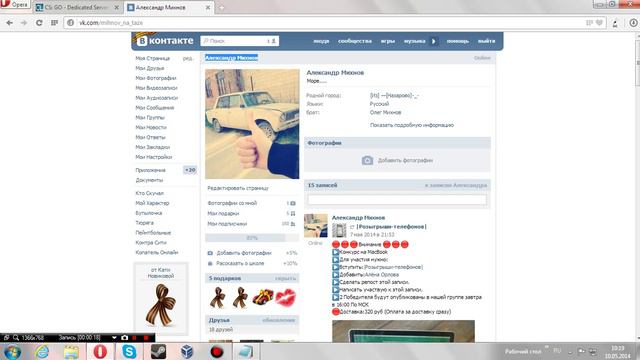Open Мои Настройки in sidebar
The image size is (640, 360).
(154, 157)
